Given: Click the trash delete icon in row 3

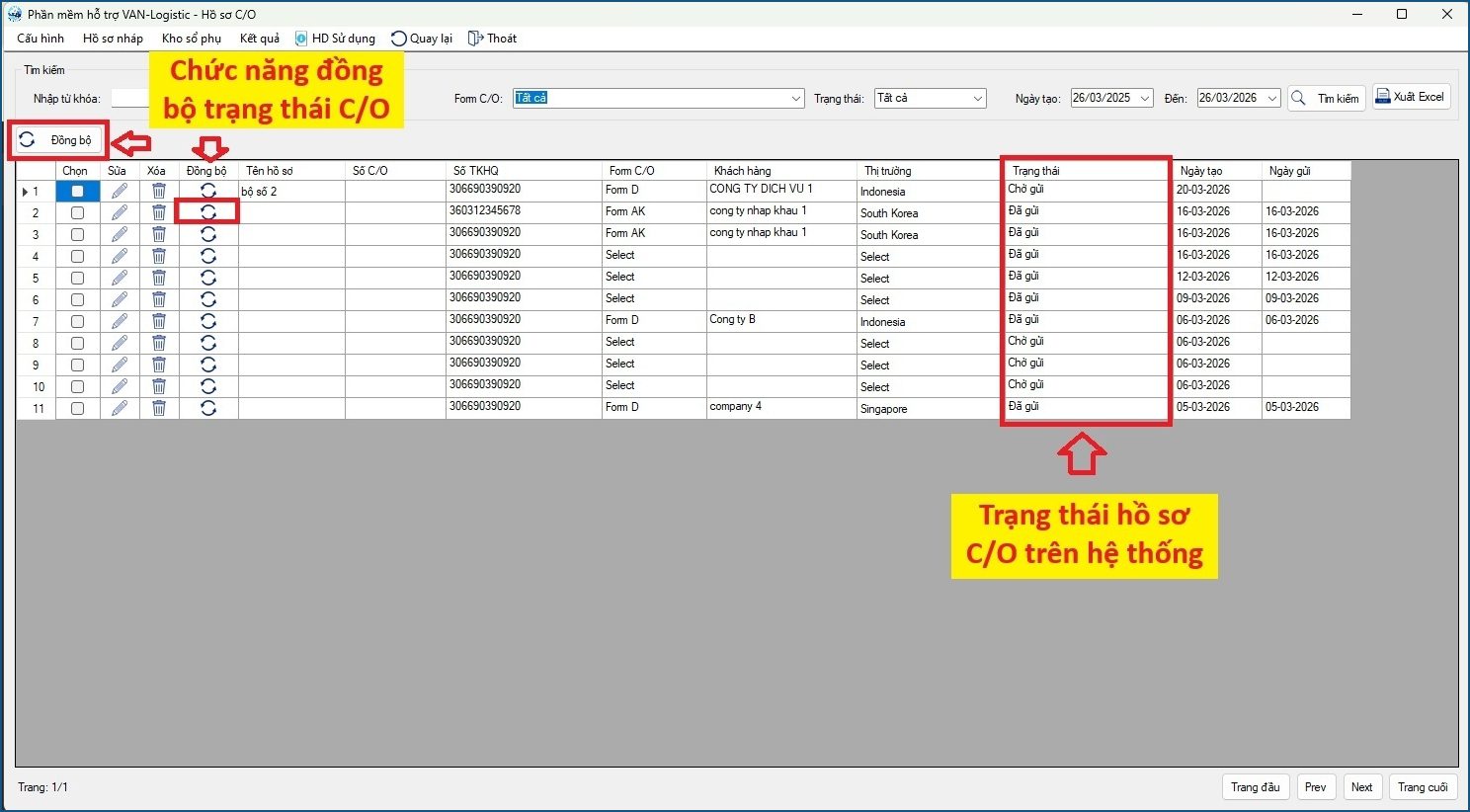Looking at the screenshot, I should click(x=159, y=234).
